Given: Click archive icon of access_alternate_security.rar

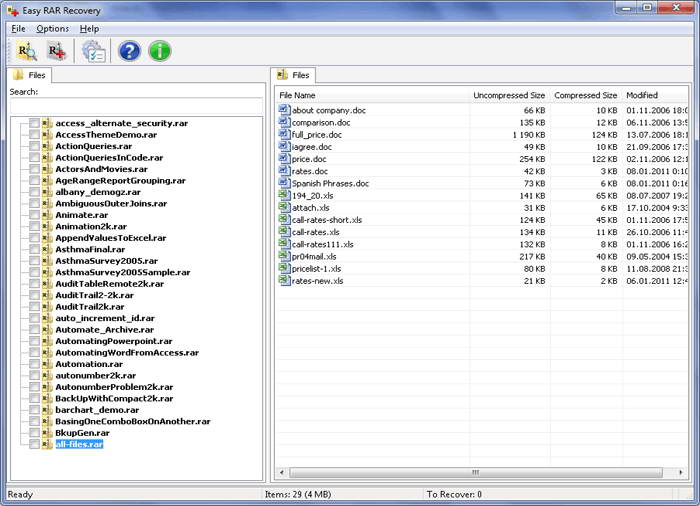Looking at the screenshot, I should tap(47, 123).
